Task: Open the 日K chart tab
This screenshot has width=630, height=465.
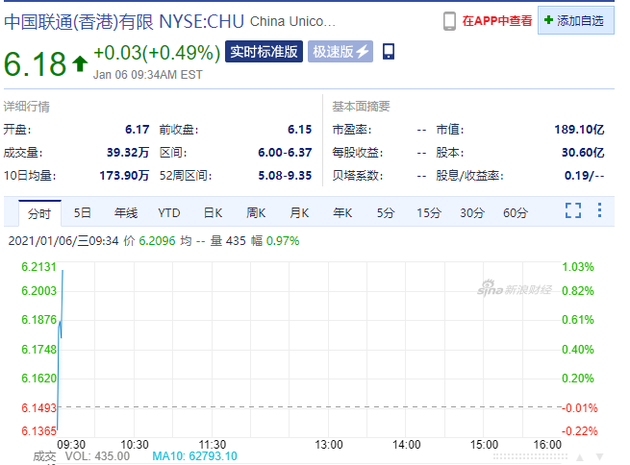Action: pos(213,213)
